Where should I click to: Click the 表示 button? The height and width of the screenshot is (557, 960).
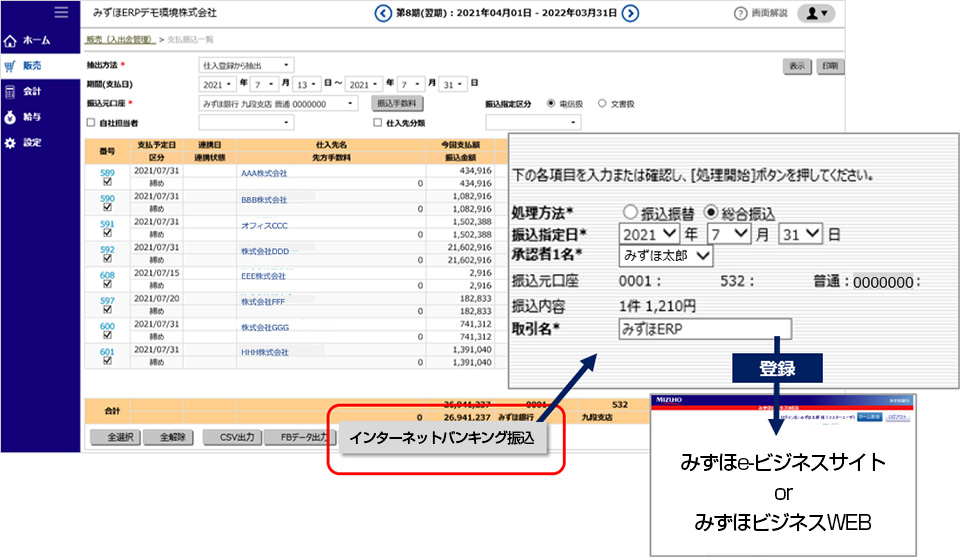[x=797, y=66]
